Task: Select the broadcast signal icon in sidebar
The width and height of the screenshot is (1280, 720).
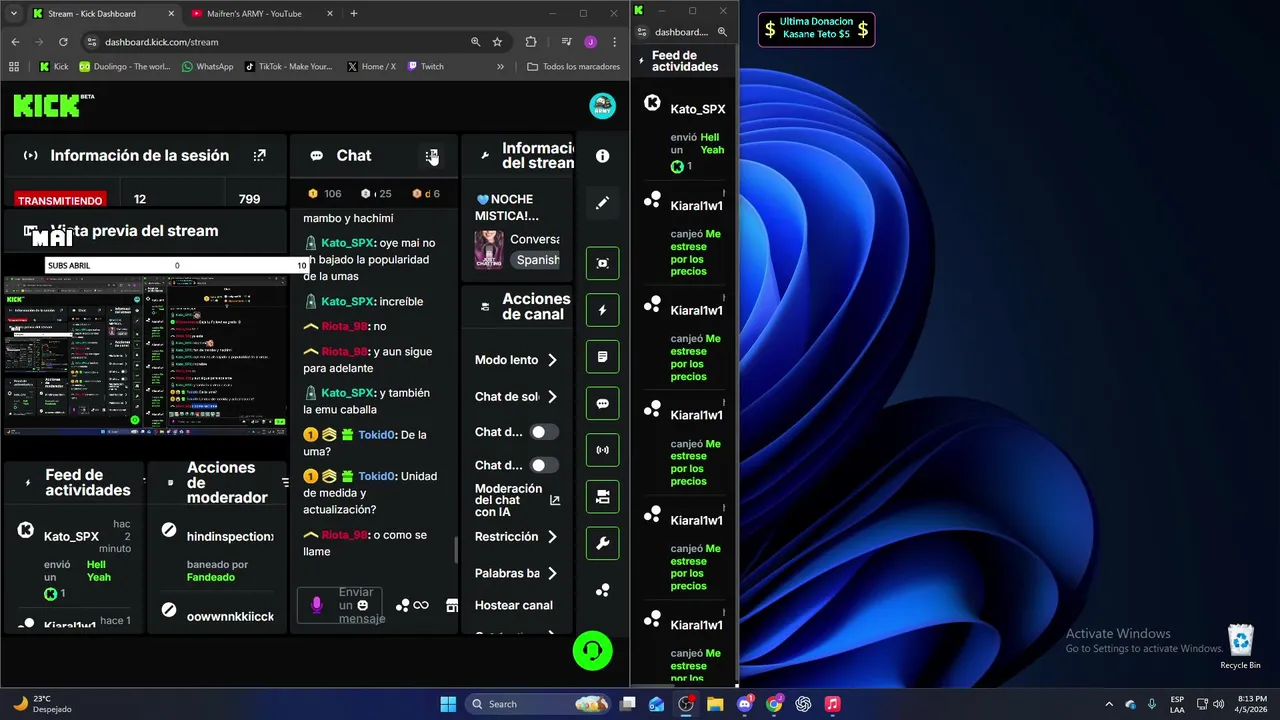Action: coord(602,450)
